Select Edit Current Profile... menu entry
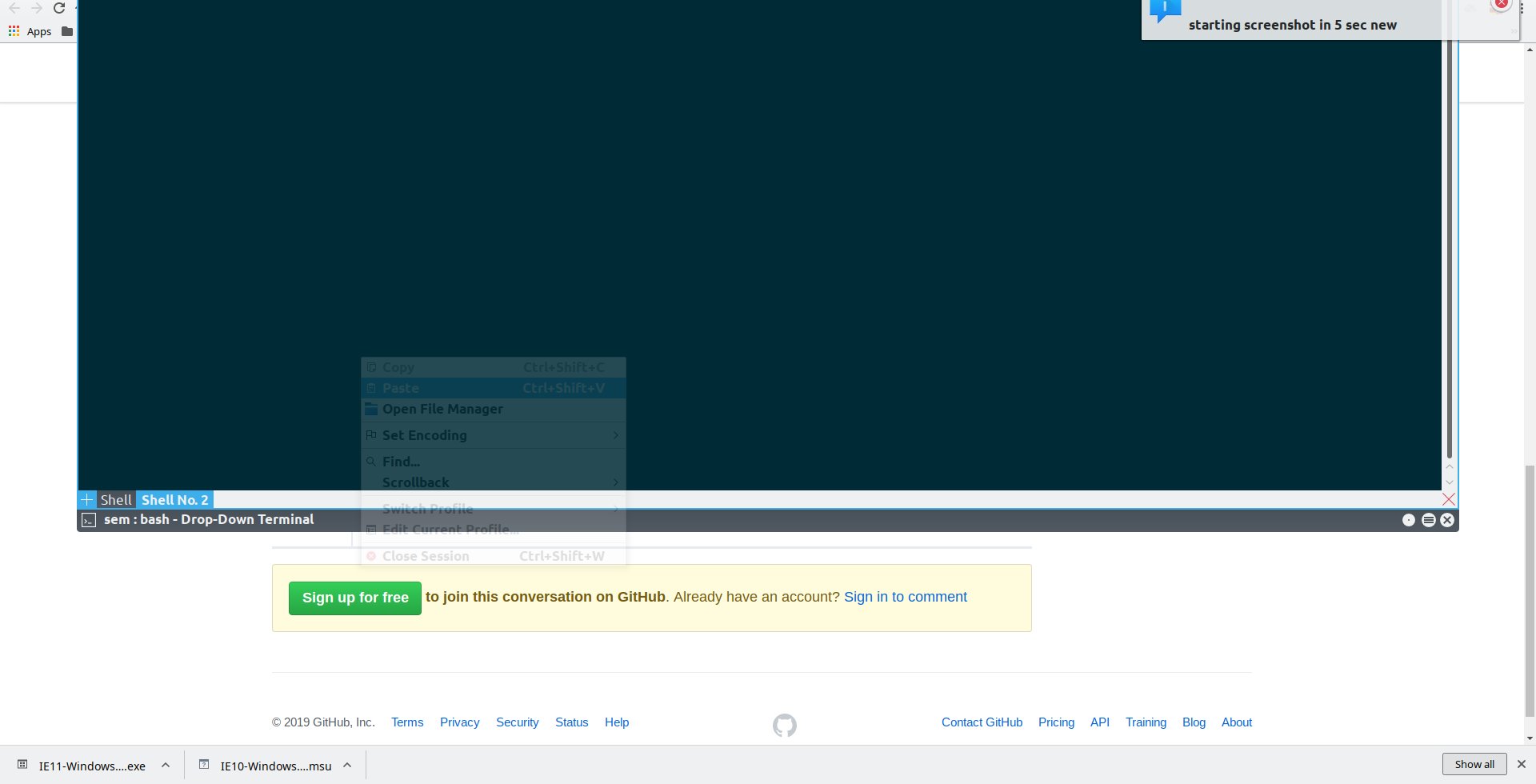This screenshot has height=784, width=1536. (494, 530)
